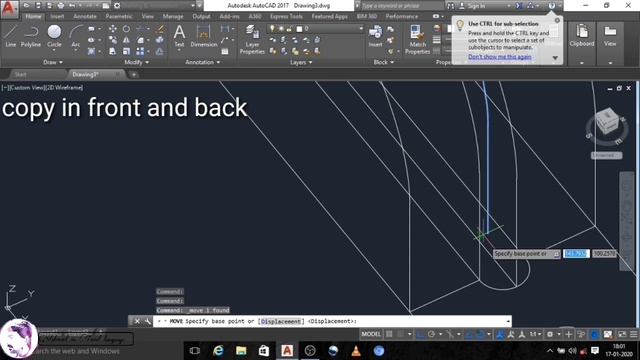Image resolution: width=640 pixels, height=360 pixels.
Task: Open the Express Tools ribbon tab
Action: click(x=286, y=16)
